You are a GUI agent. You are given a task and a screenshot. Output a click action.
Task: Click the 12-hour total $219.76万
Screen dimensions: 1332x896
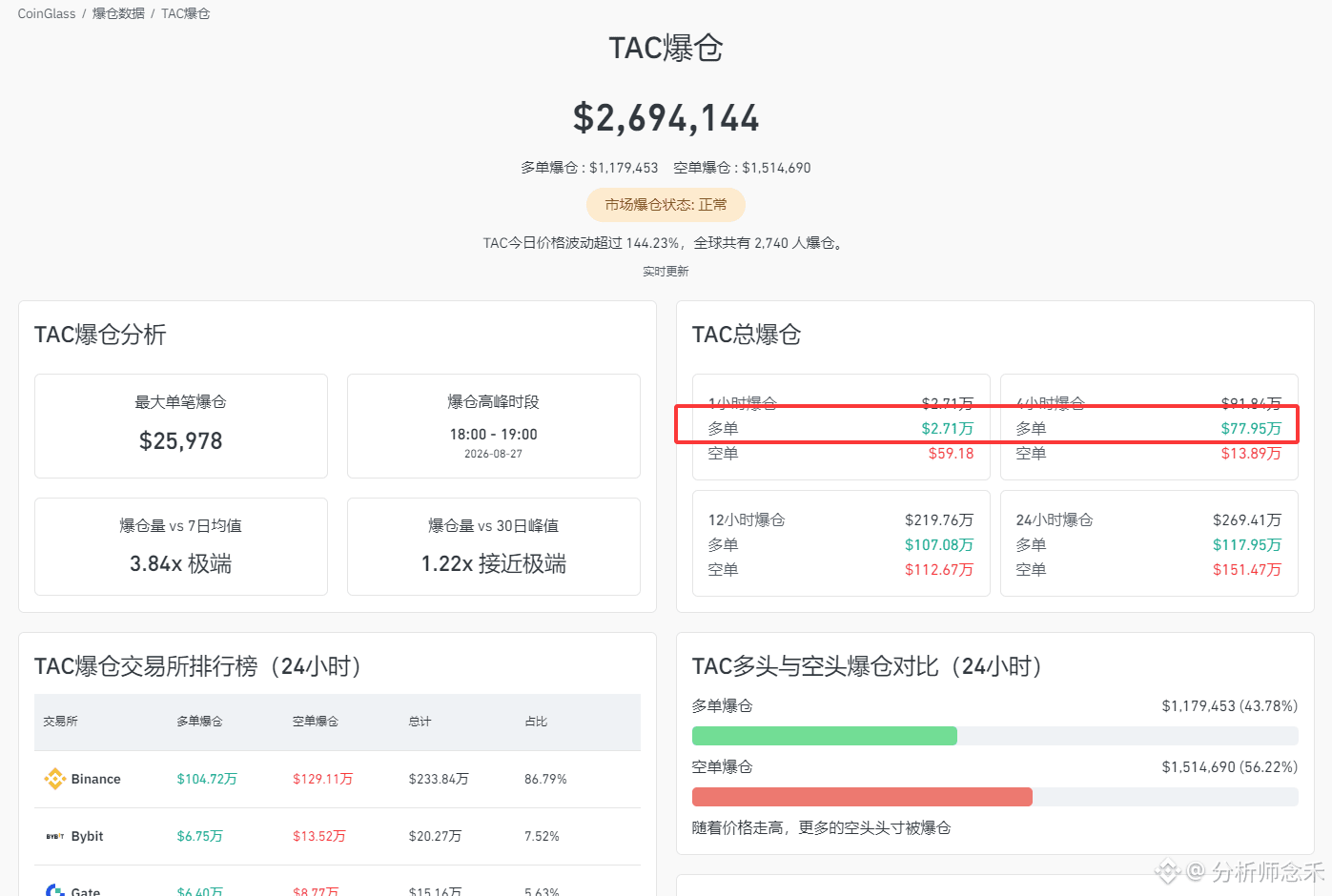939,520
